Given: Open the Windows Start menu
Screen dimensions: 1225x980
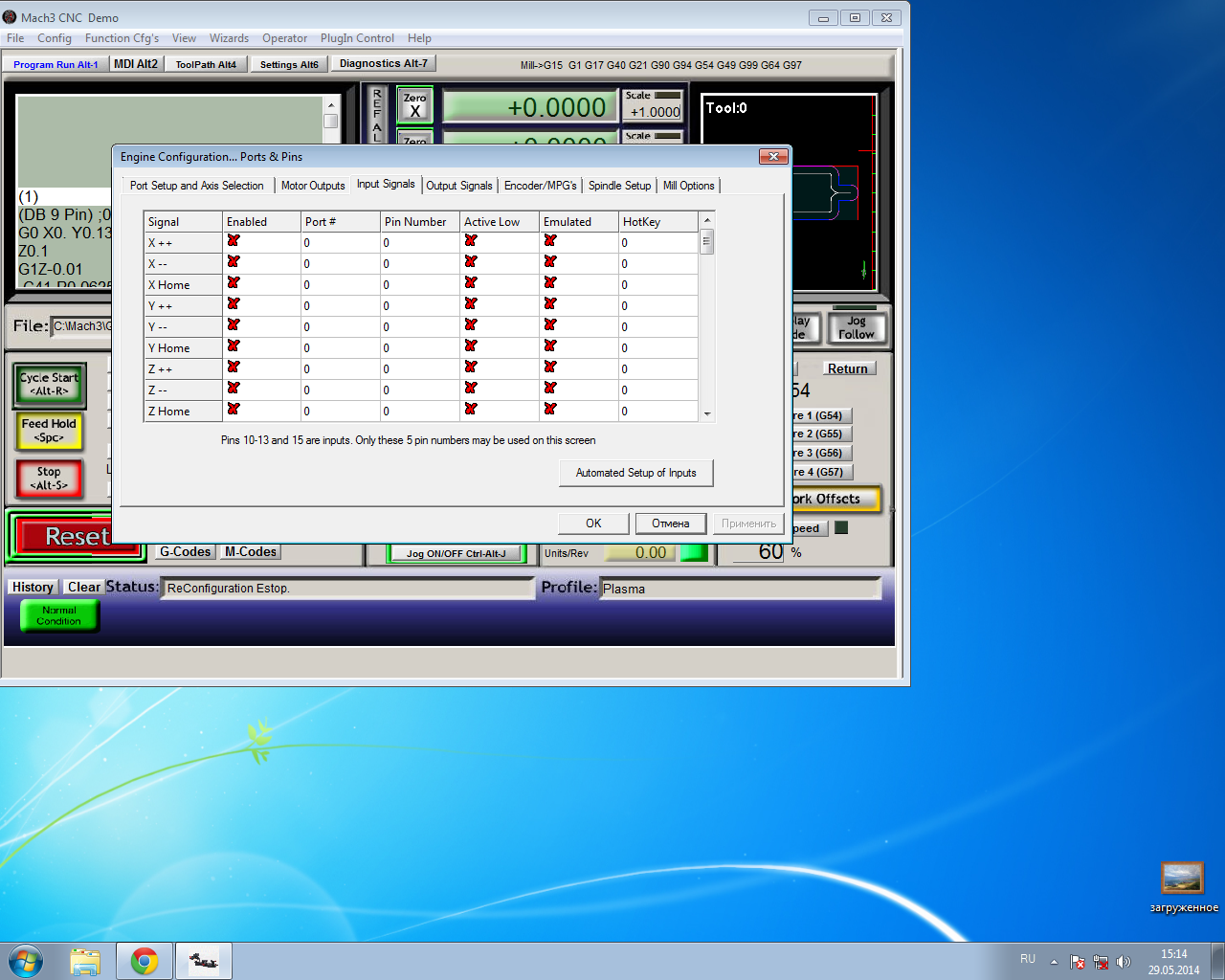Looking at the screenshot, I should [27, 960].
